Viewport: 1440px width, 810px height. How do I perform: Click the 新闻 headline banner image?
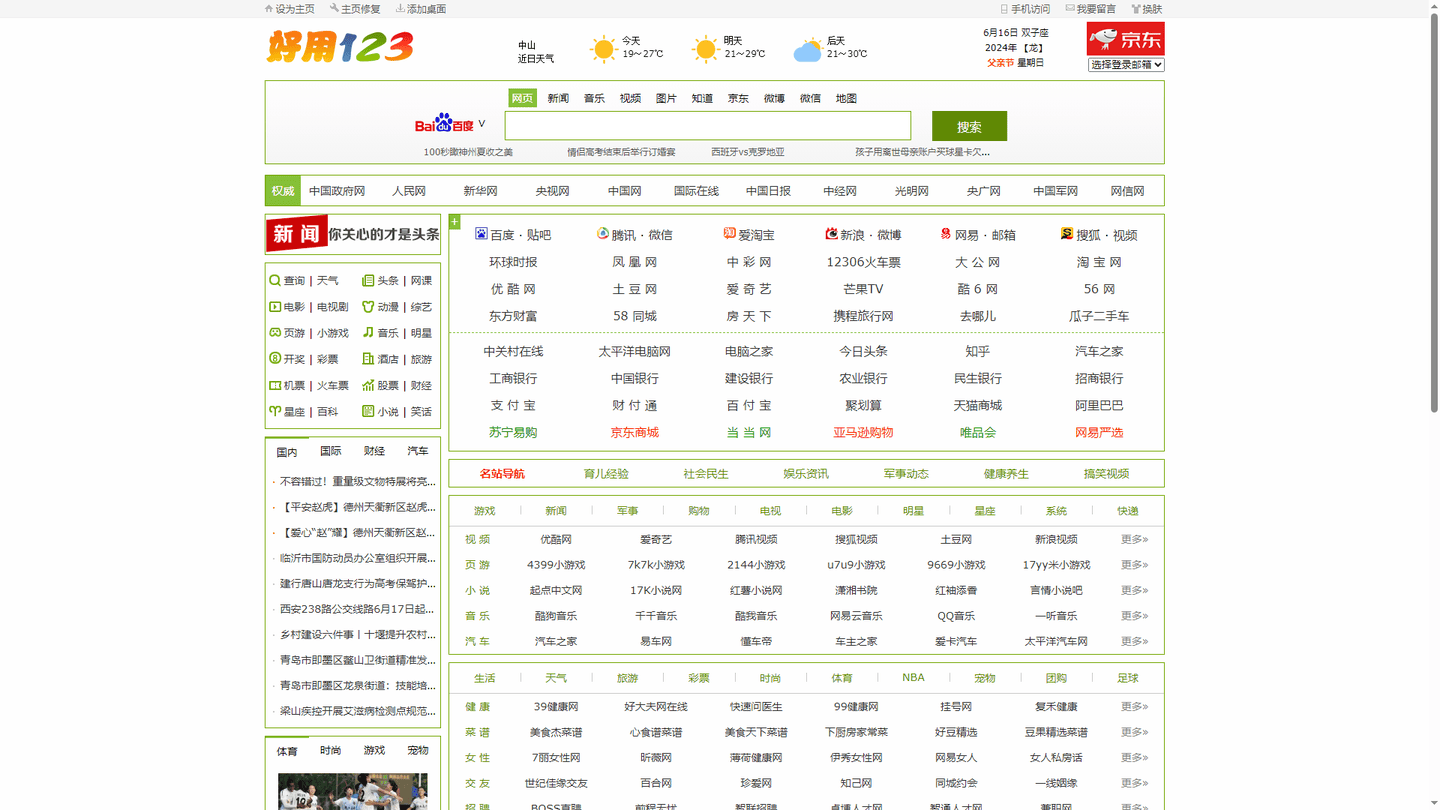pos(353,234)
